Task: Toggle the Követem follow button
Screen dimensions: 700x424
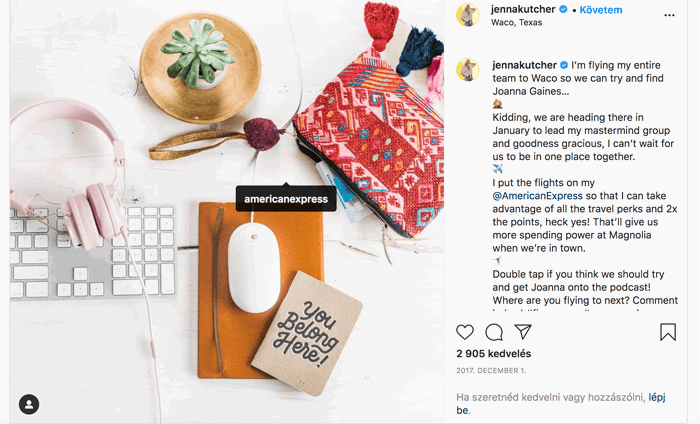Action: pyautogui.click(x=600, y=10)
